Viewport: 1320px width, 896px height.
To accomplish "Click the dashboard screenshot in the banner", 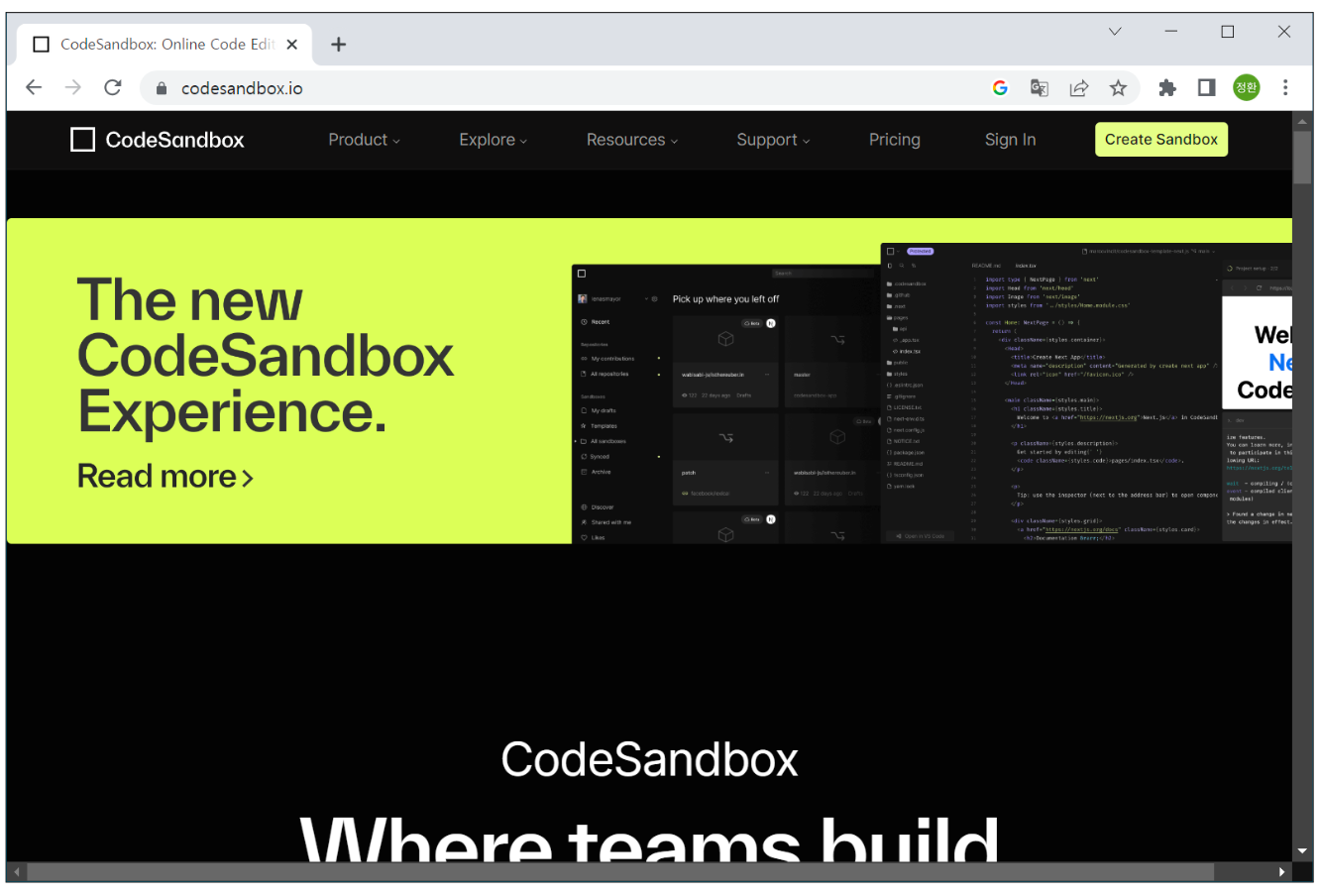I will [726, 404].
